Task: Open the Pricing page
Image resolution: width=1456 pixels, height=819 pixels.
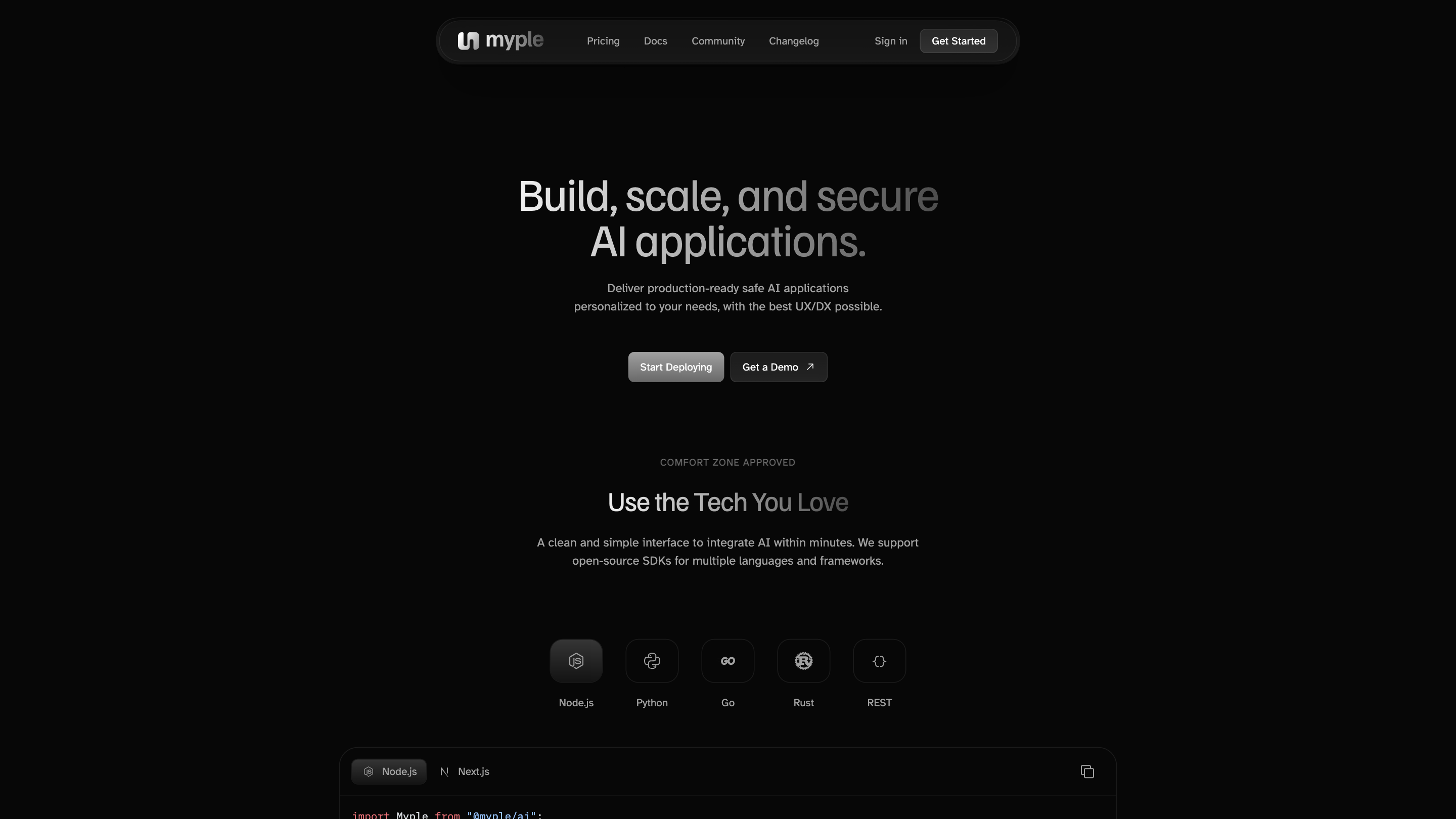Action: click(603, 40)
